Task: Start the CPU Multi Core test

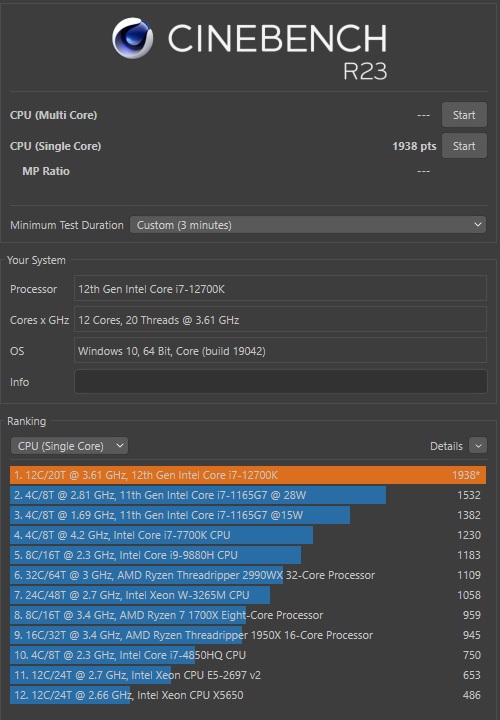Action: click(x=464, y=115)
